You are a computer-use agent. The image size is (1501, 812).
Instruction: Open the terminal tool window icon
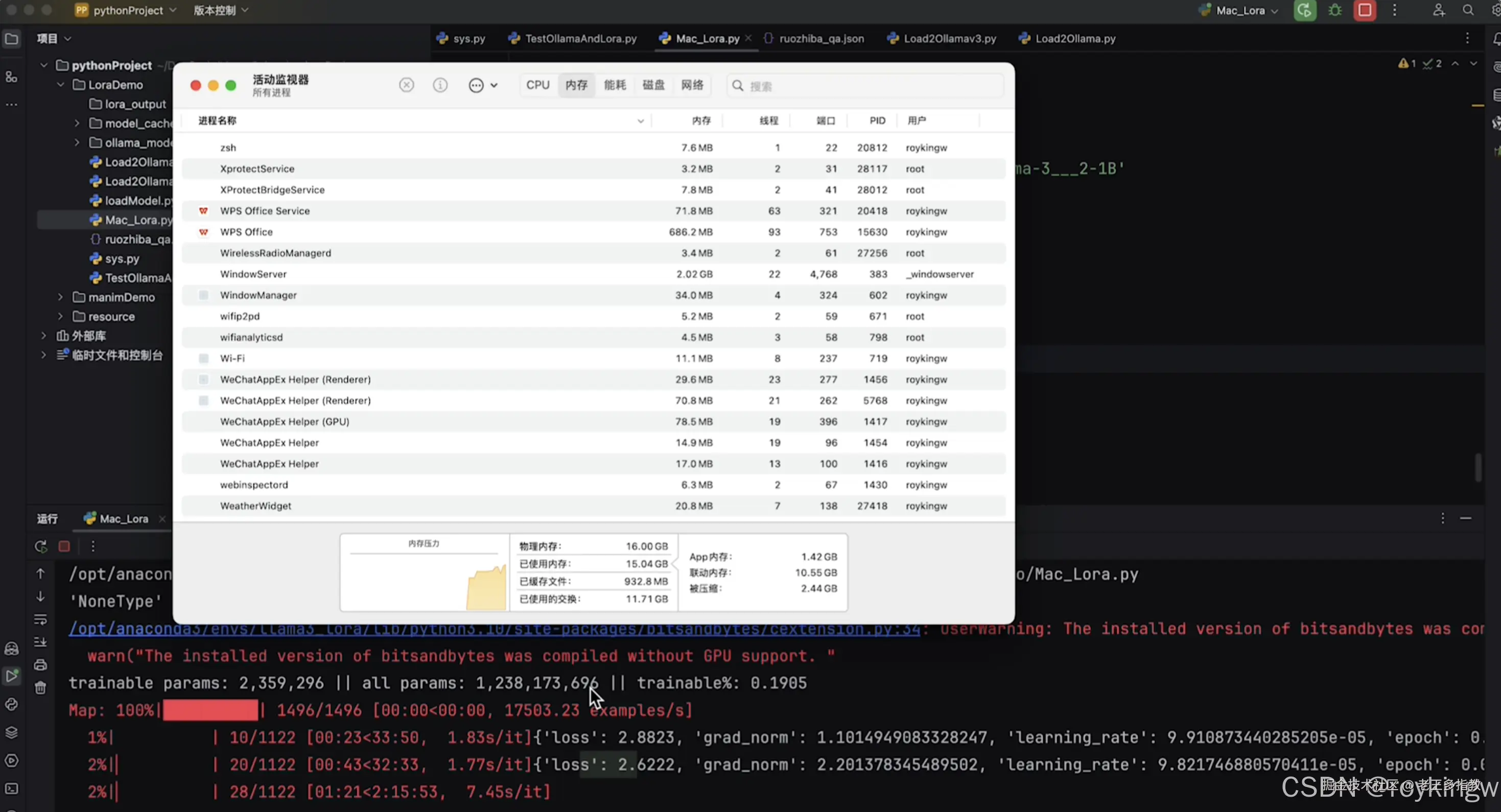click(x=12, y=789)
